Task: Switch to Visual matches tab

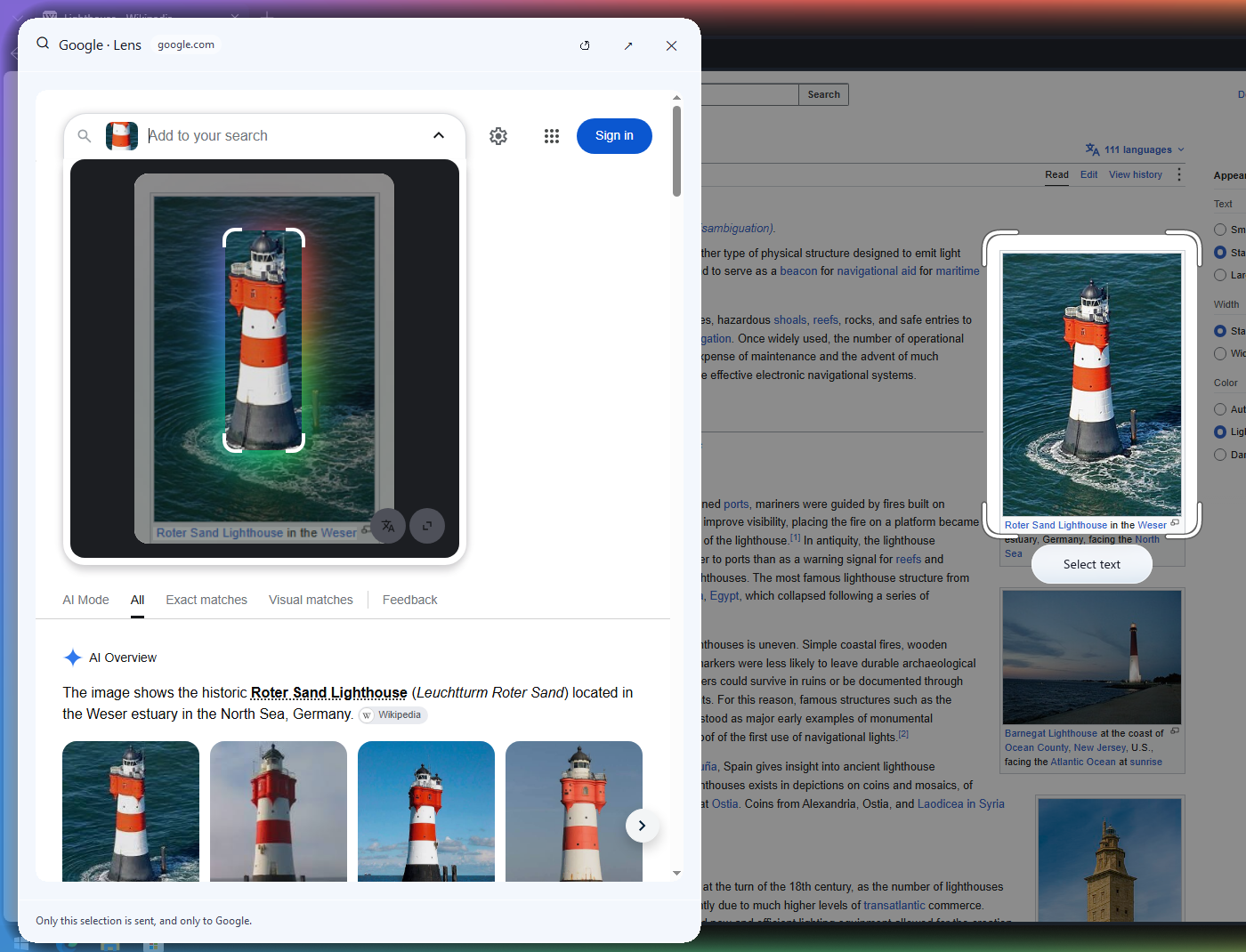Action: 311,600
